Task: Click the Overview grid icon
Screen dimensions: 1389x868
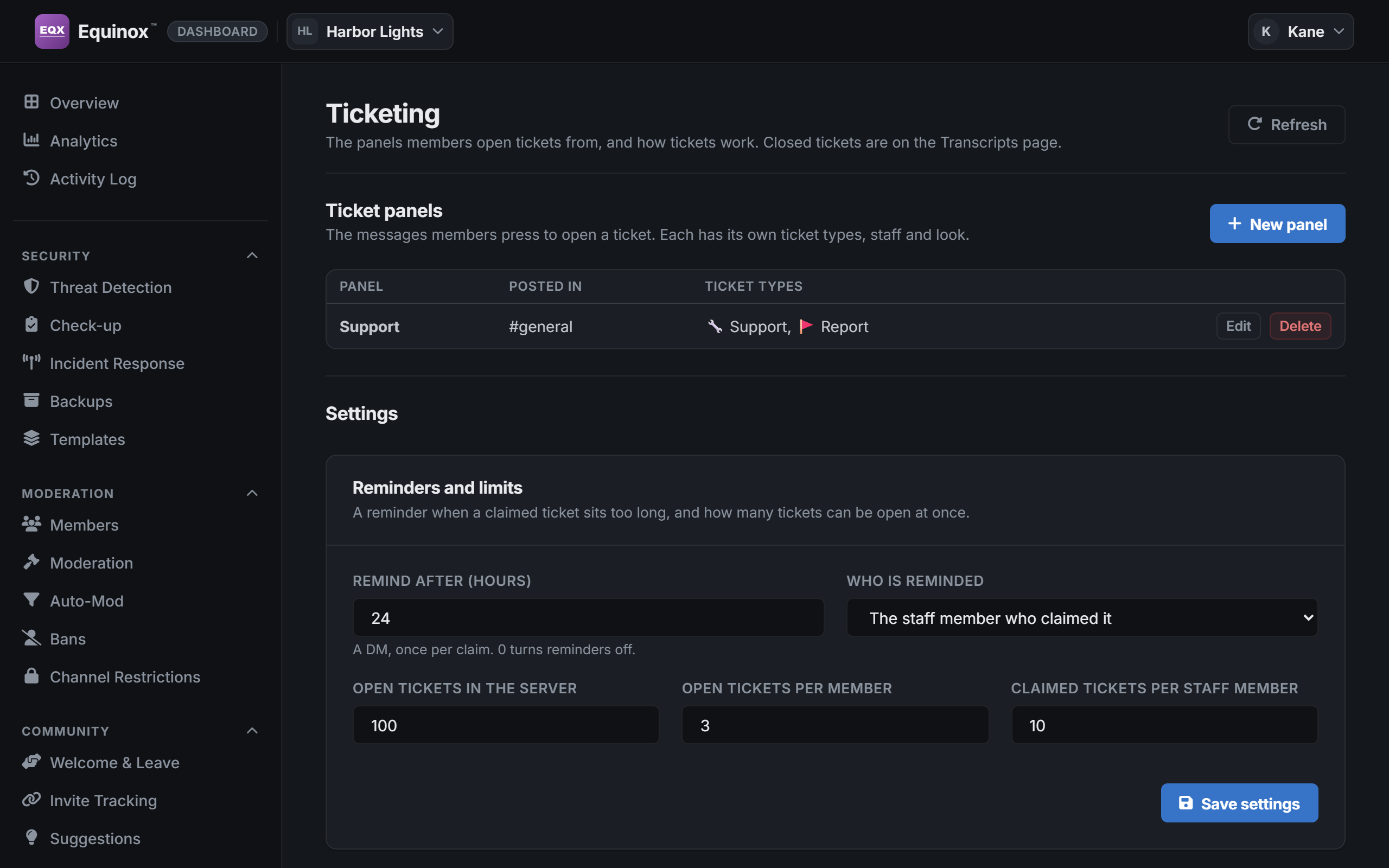Action: (x=31, y=102)
